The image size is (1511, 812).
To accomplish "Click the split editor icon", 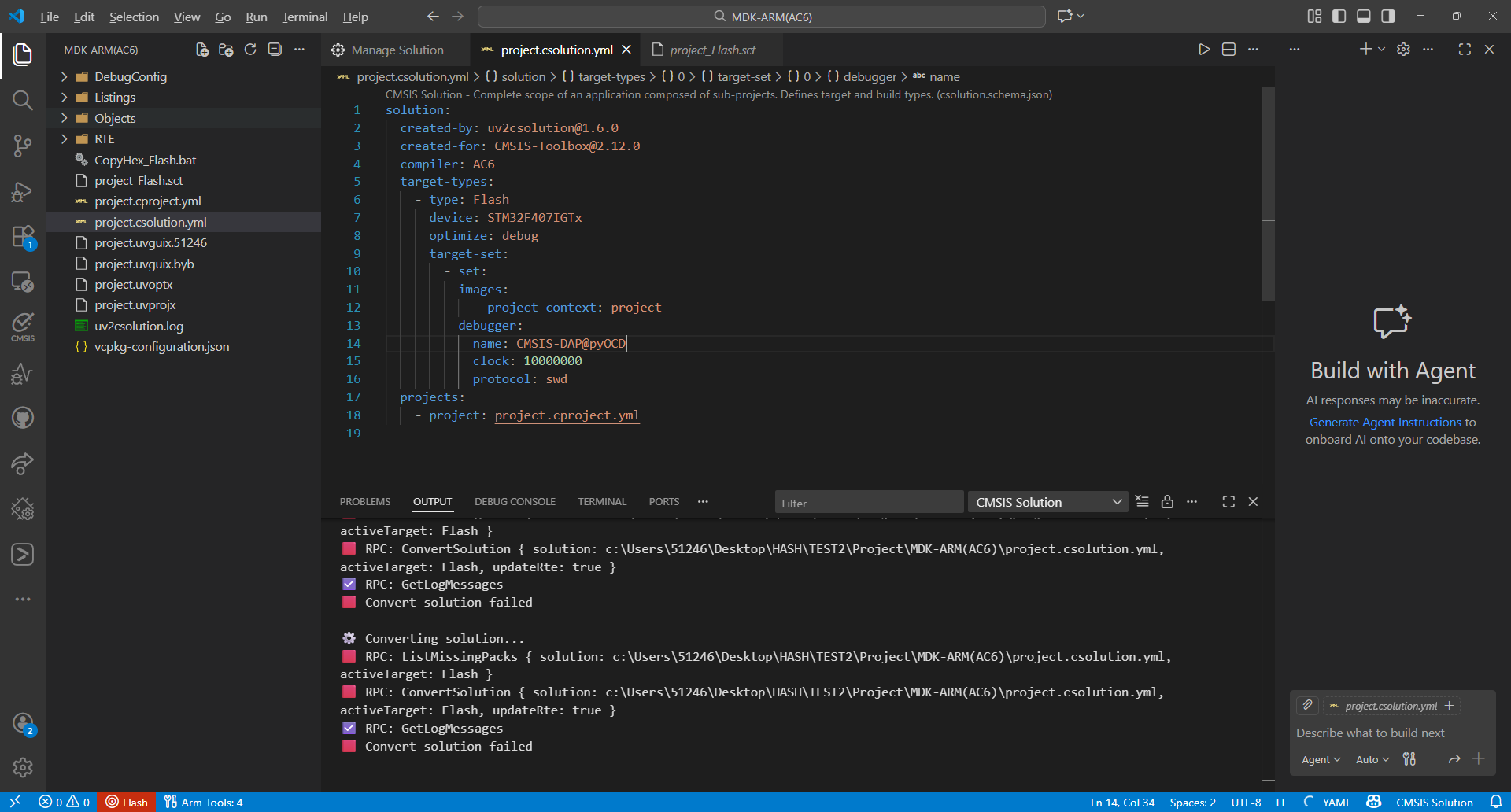I will [1228, 50].
